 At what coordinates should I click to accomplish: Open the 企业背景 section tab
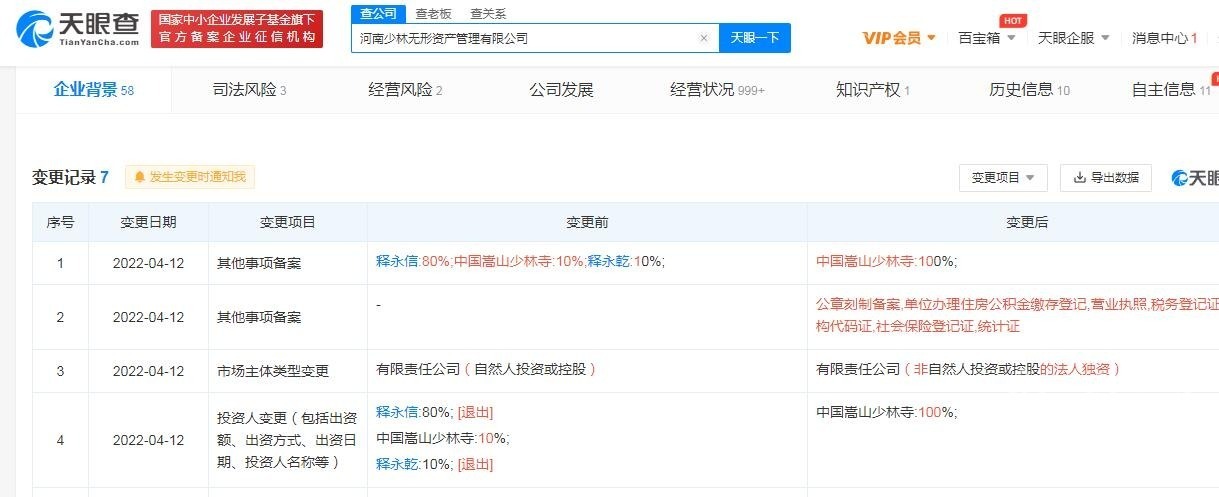pos(93,90)
